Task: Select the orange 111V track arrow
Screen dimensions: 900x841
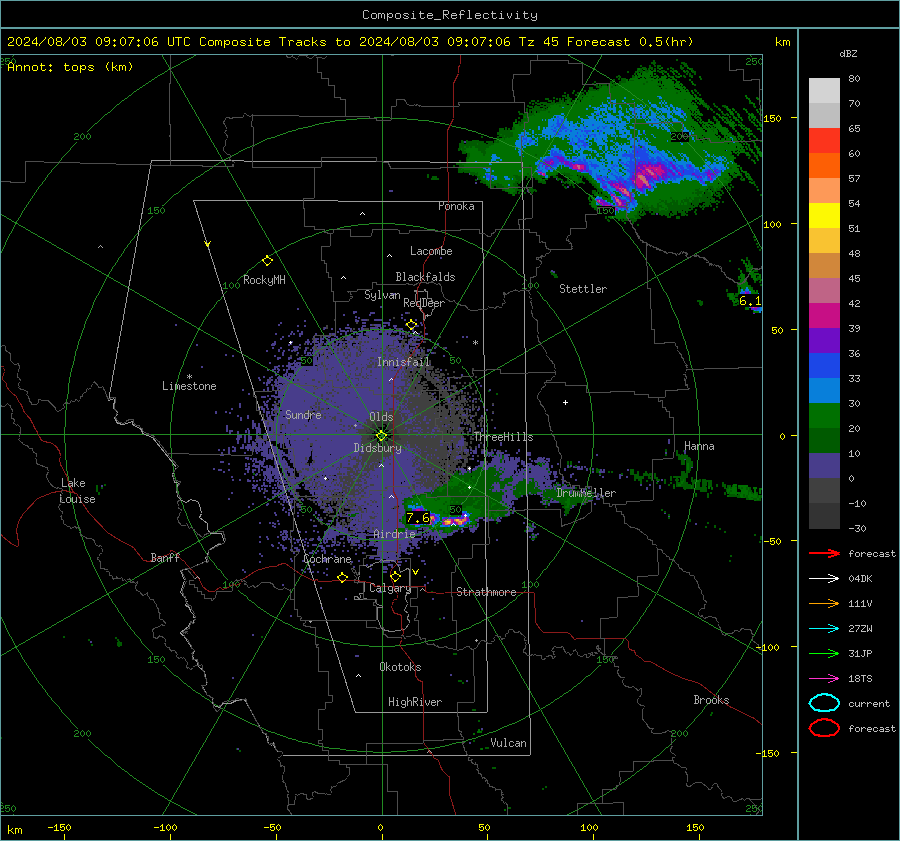Action: click(824, 603)
